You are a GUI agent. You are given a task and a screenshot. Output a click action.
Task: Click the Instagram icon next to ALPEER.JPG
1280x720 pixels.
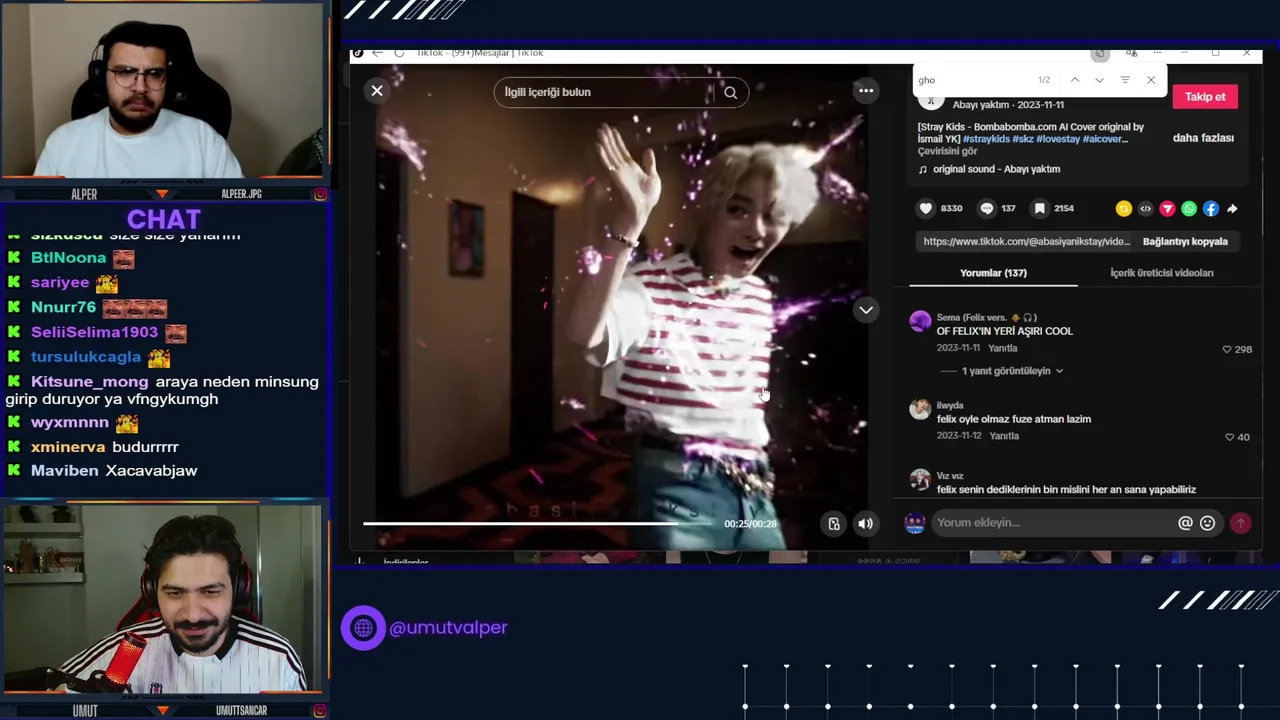(320, 194)
